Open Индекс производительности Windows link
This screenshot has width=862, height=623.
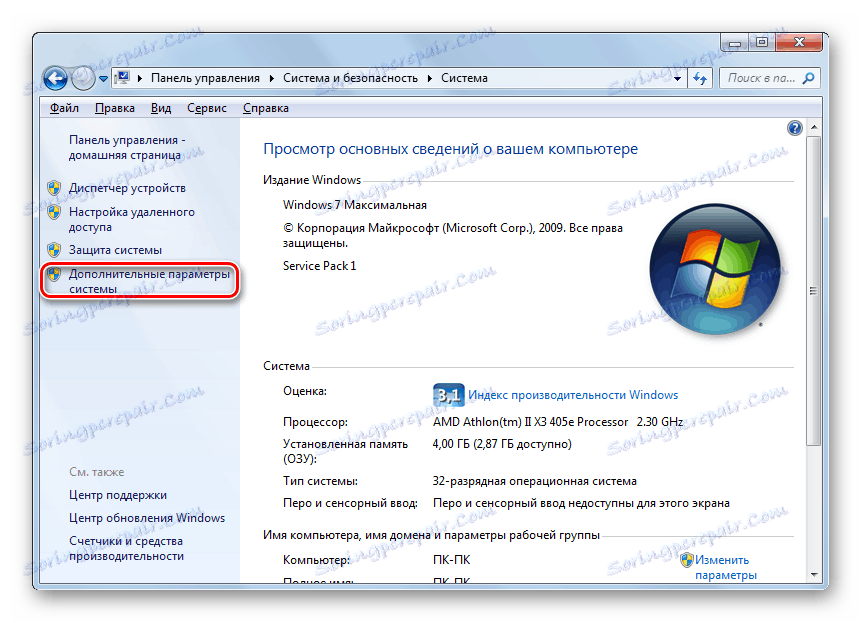coord(573,395)
